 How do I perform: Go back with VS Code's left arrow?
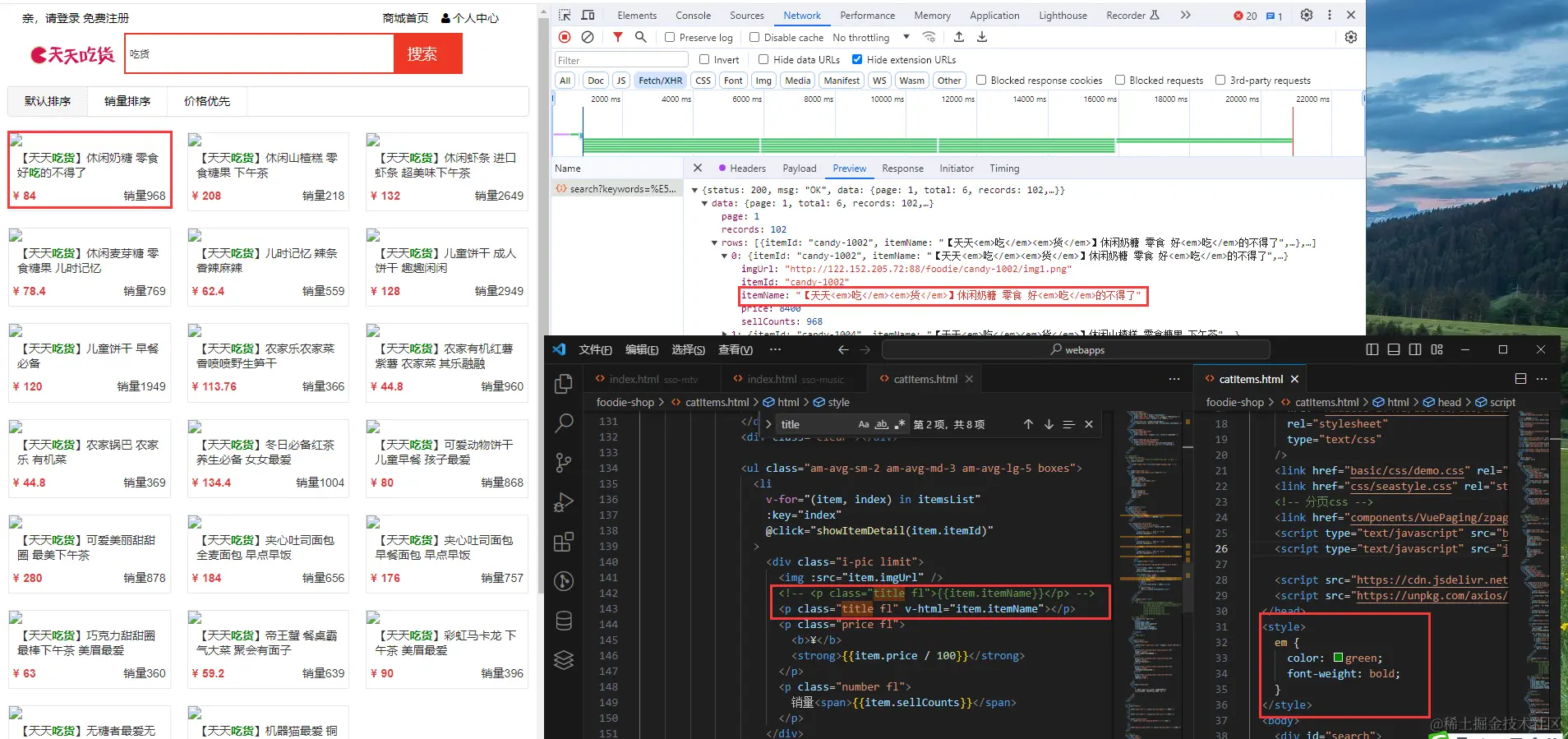click(843, 349)
